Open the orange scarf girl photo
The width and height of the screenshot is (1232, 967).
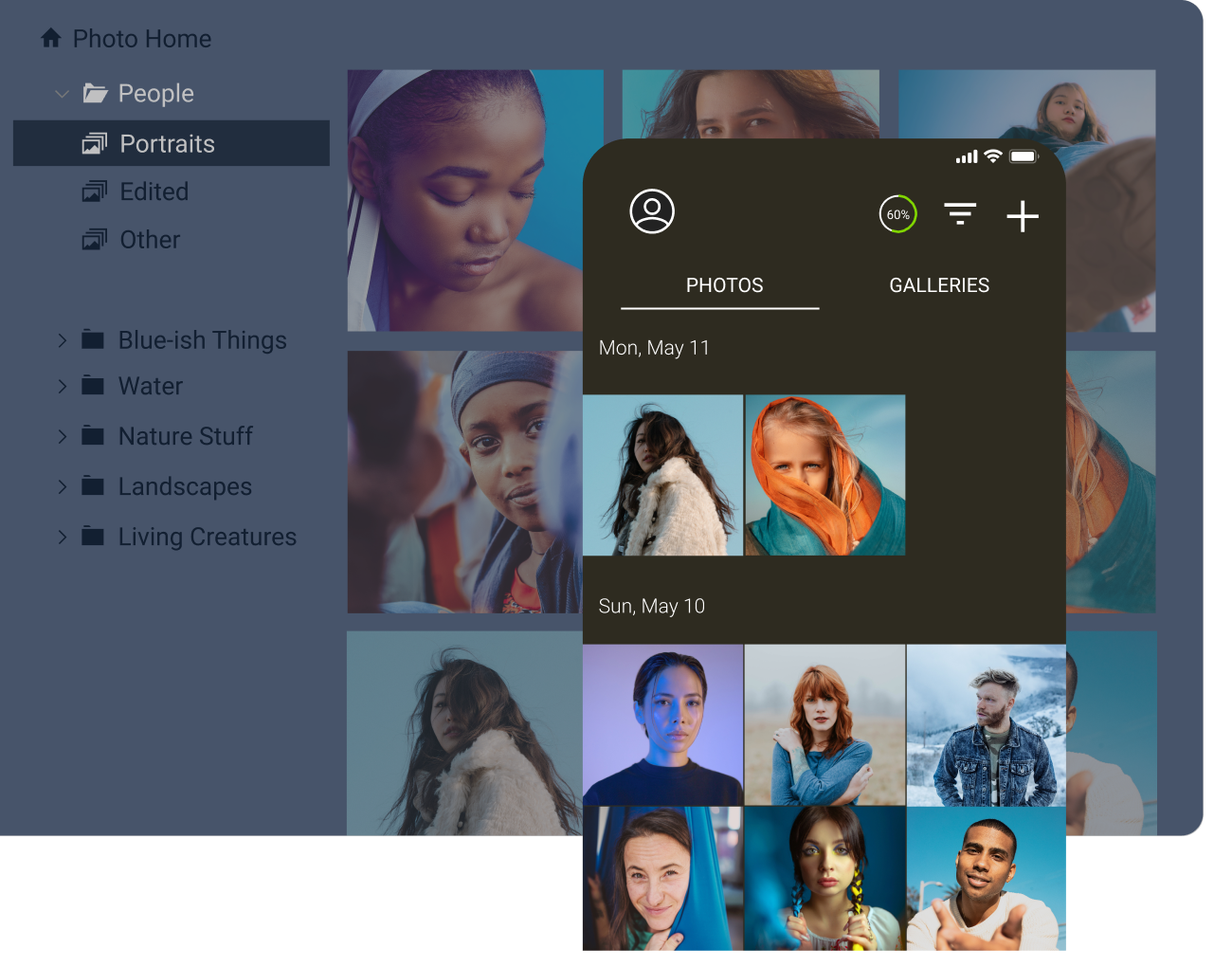[x=824, y=474]
